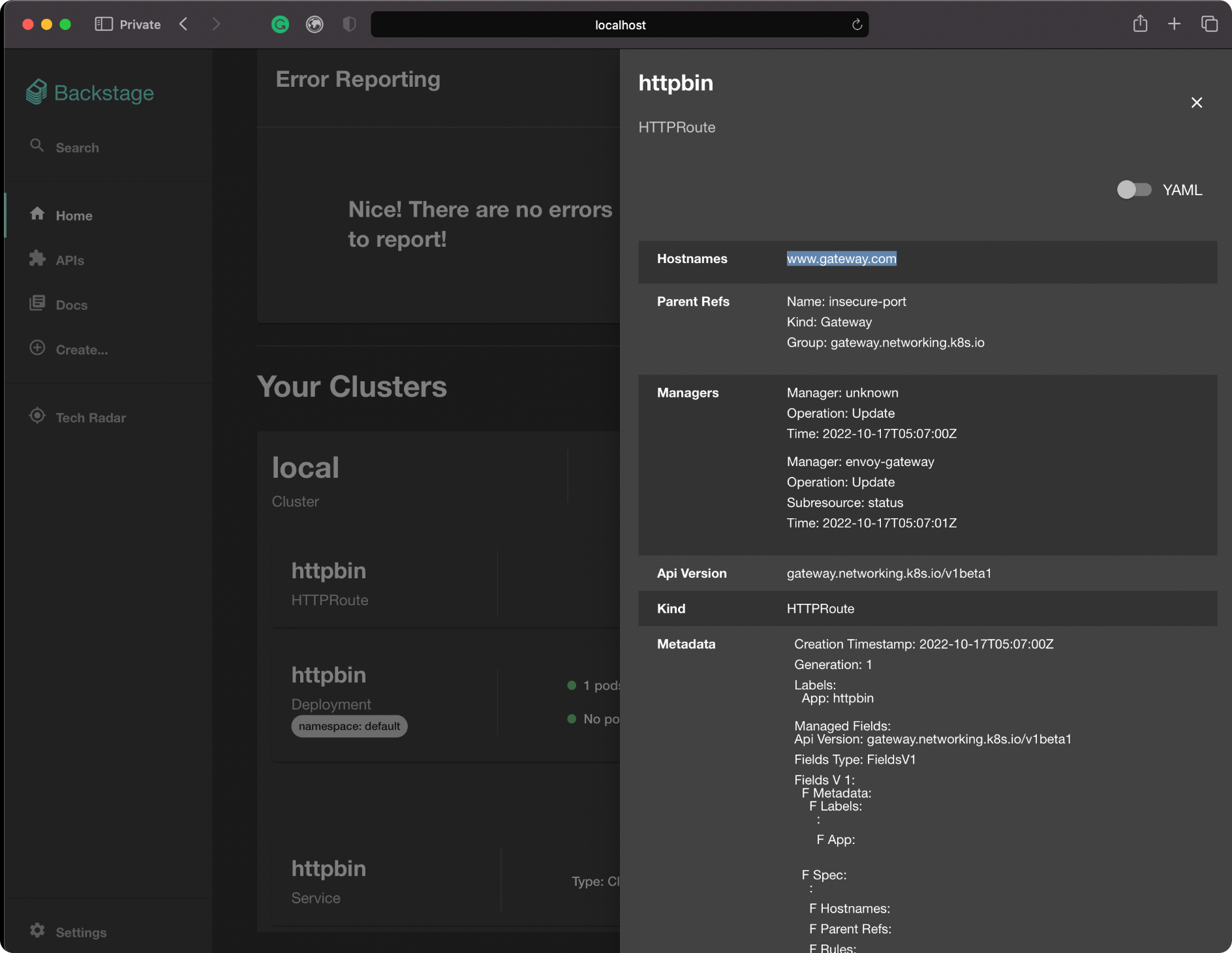Toggle the YAML view switch
This screenshot has height=953, width=1232.
pyautogui.click(x=1133, y=190)
